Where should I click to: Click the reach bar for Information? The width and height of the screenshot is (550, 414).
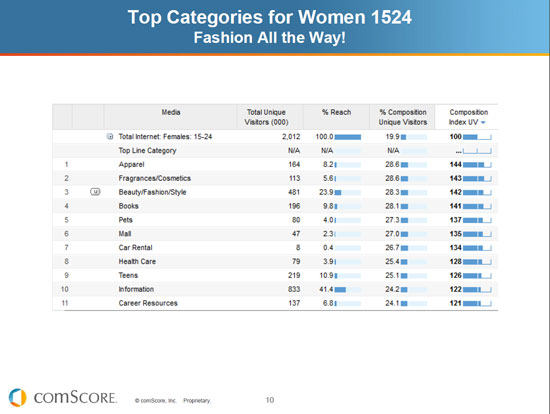(348, 290)
